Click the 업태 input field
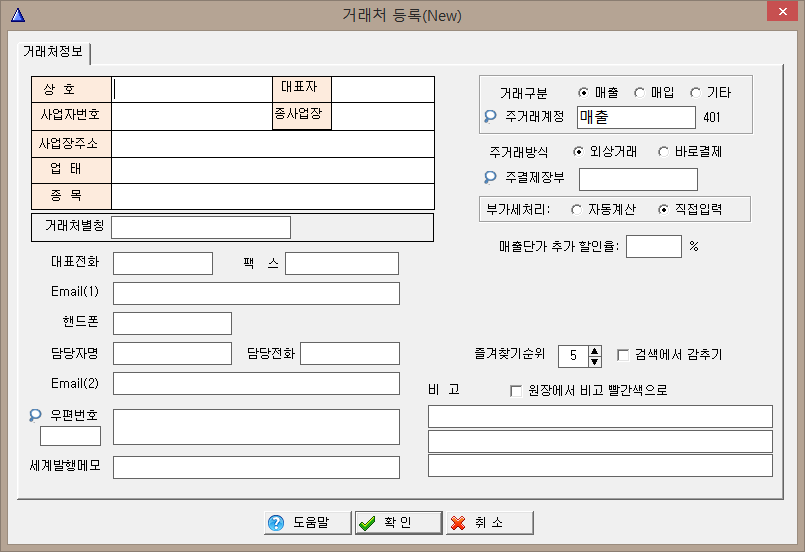 (273, 170)
